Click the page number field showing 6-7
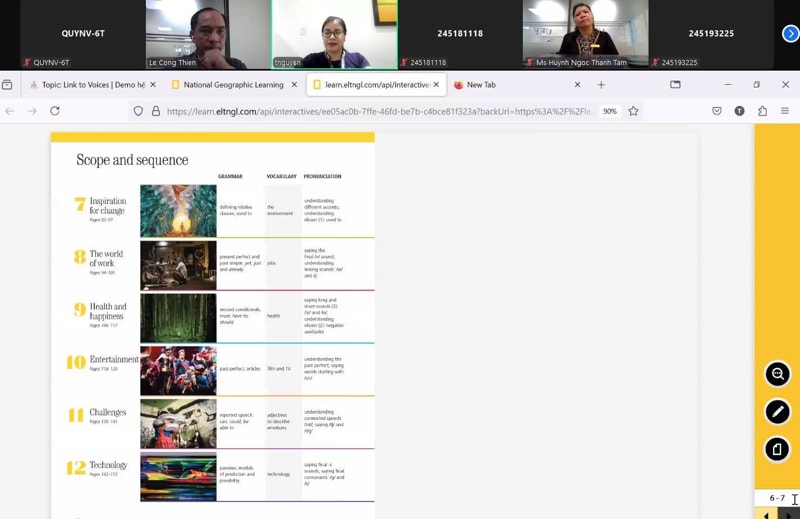Image resolution: width=800 pixels, height=519 pixels. [x=777, y=498]
